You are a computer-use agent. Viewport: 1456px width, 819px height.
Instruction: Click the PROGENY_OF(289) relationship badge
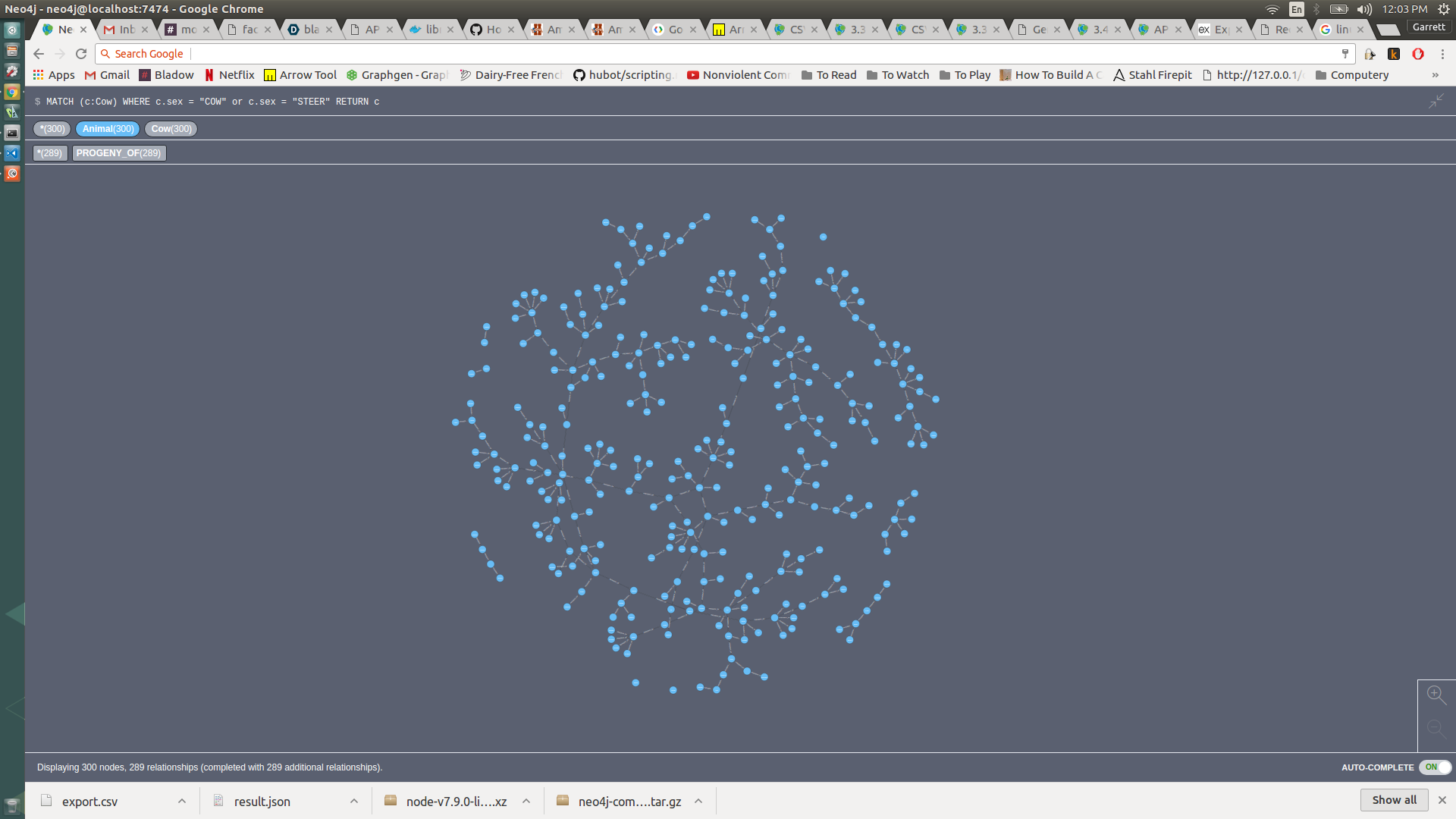click(118, 153)
